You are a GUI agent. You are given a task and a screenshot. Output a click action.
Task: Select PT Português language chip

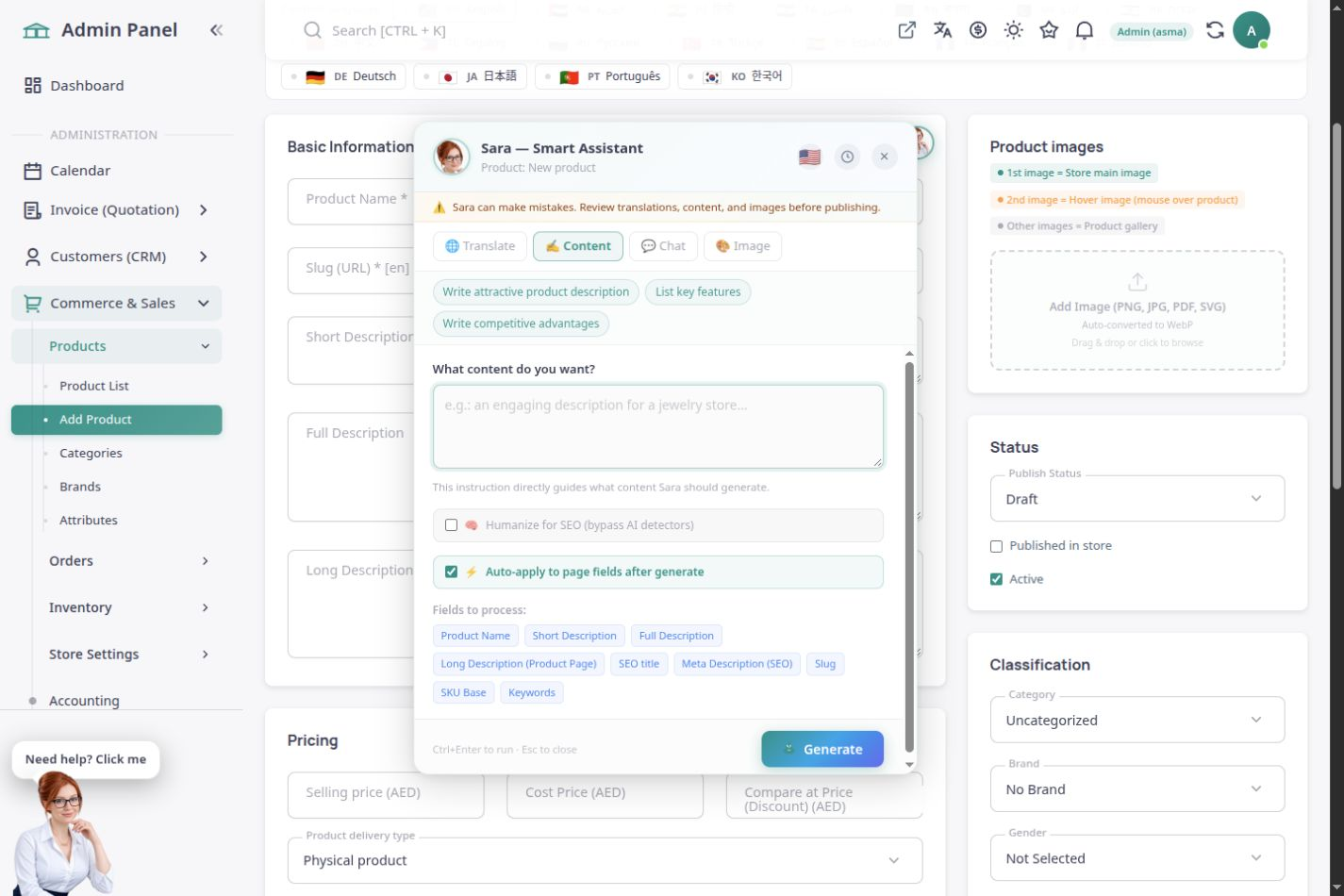point(603,76)
